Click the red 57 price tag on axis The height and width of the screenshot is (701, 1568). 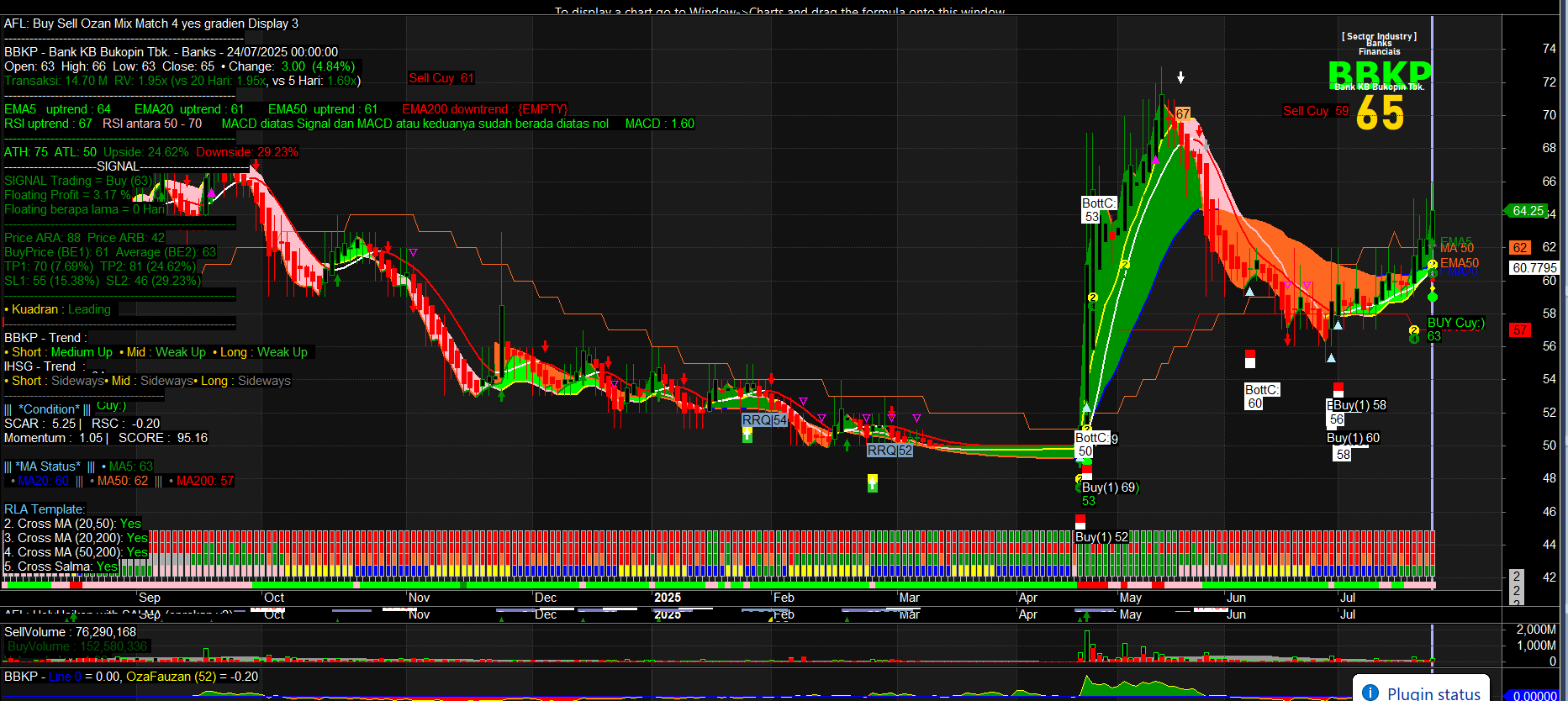[1520, 329]
